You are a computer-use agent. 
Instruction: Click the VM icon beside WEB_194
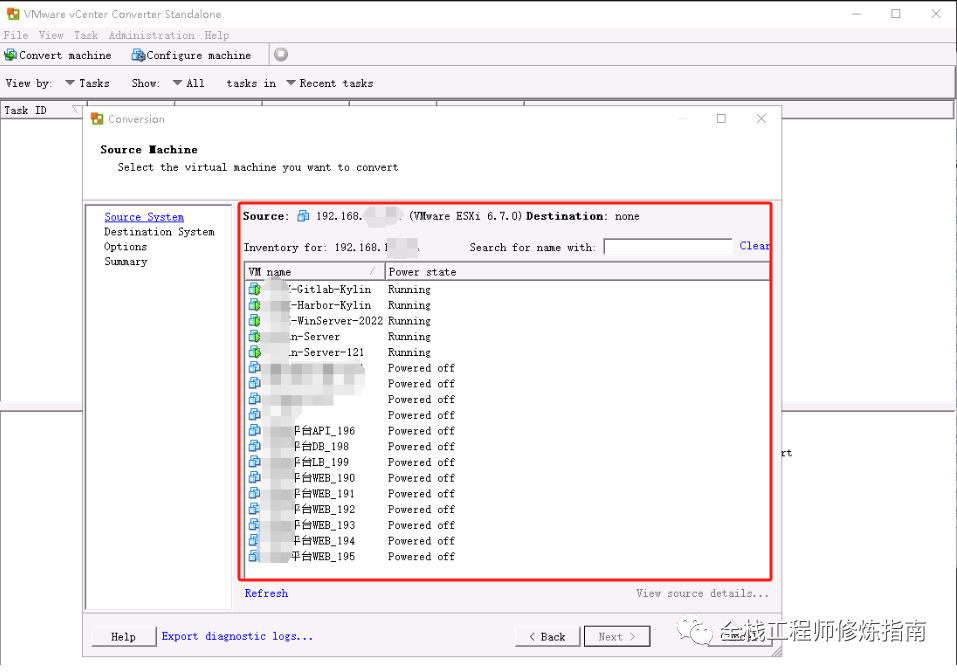point(255,541)
